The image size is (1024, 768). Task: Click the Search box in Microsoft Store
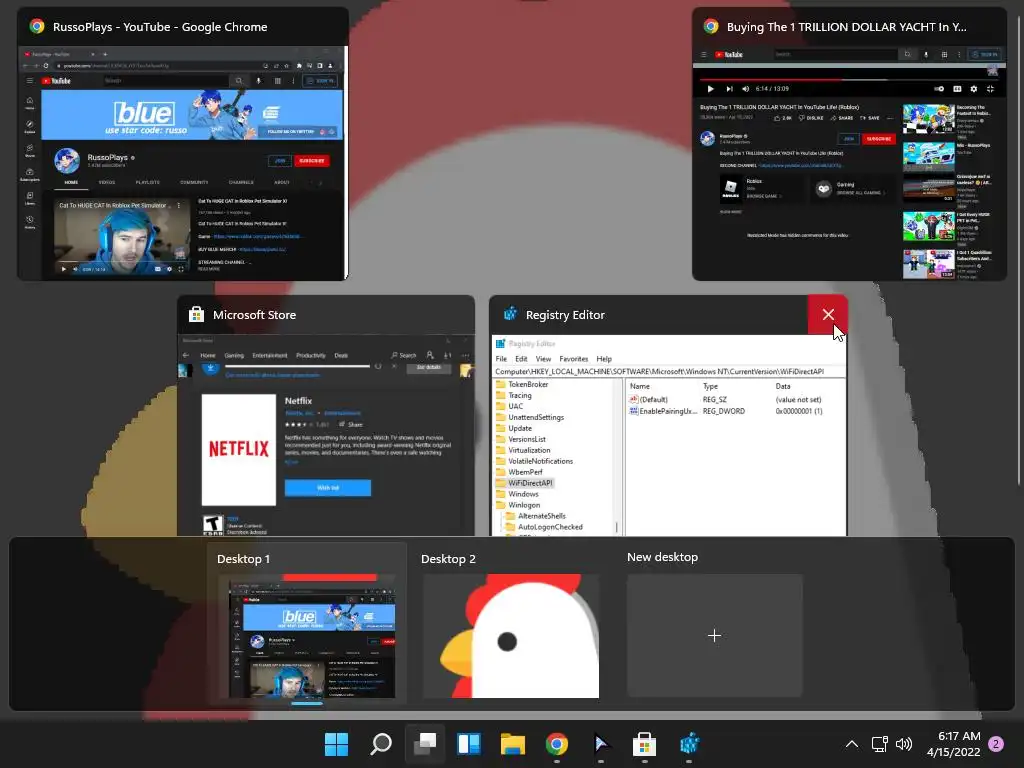coord(404,355)
